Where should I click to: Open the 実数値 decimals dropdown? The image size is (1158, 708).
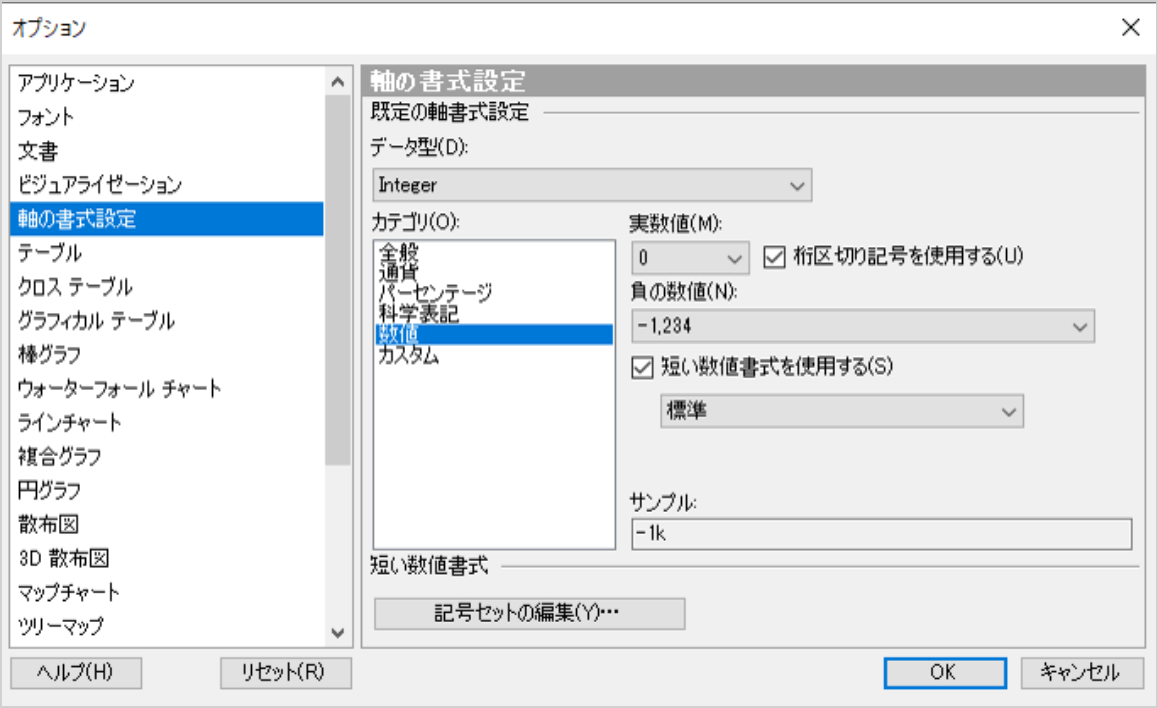[x=690, y=258]
